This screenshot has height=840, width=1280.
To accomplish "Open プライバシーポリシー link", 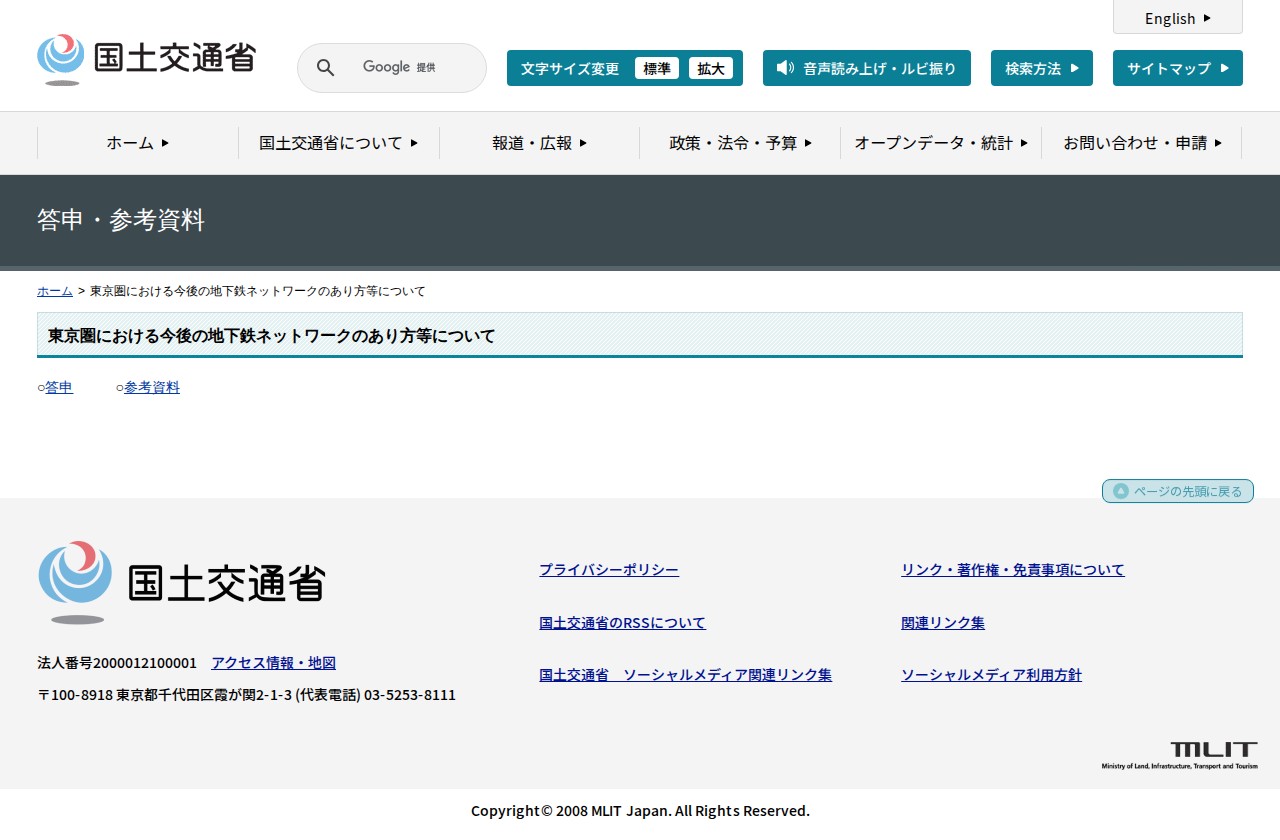I will click(x=609, y=570).
